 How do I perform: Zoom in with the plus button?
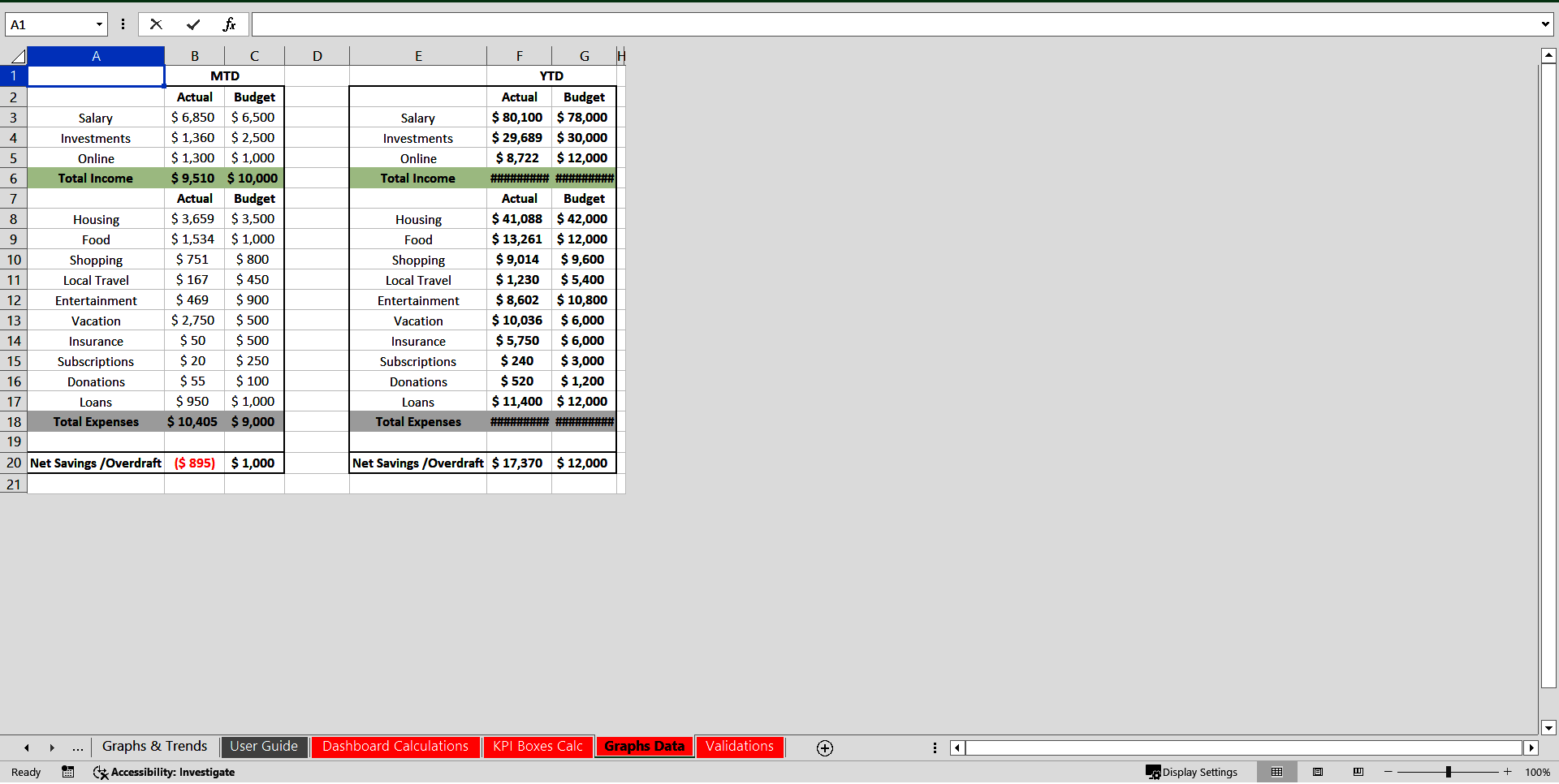(x=1508, y=772)
